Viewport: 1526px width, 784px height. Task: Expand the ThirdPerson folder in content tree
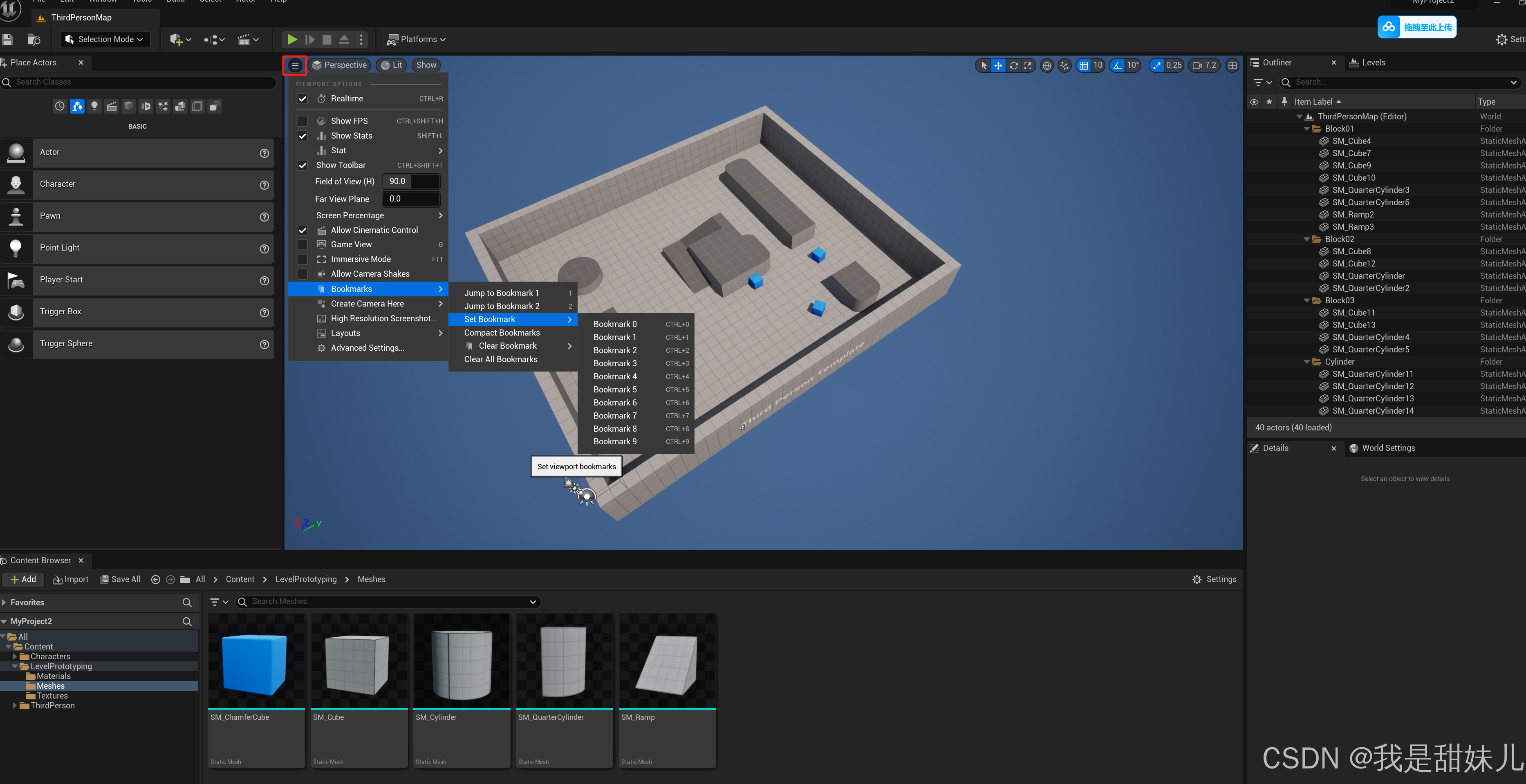pos(15,705)
